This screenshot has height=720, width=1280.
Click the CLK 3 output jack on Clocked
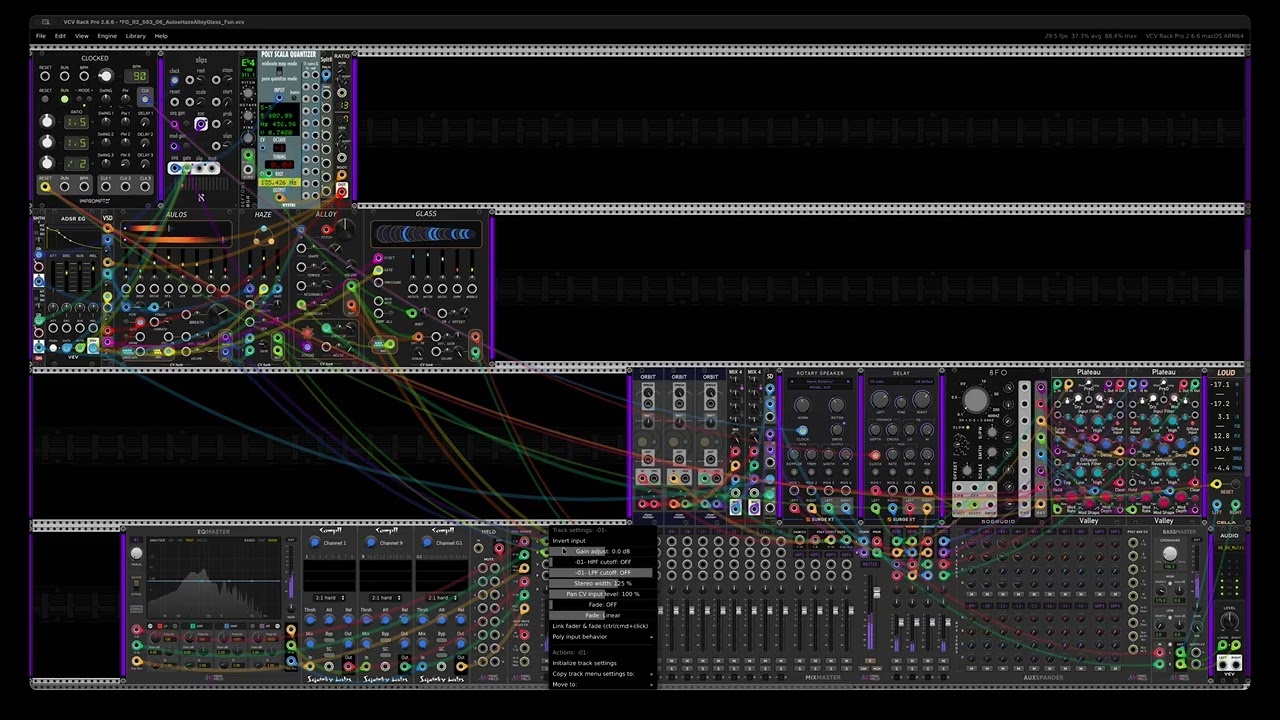coord(146,186)
